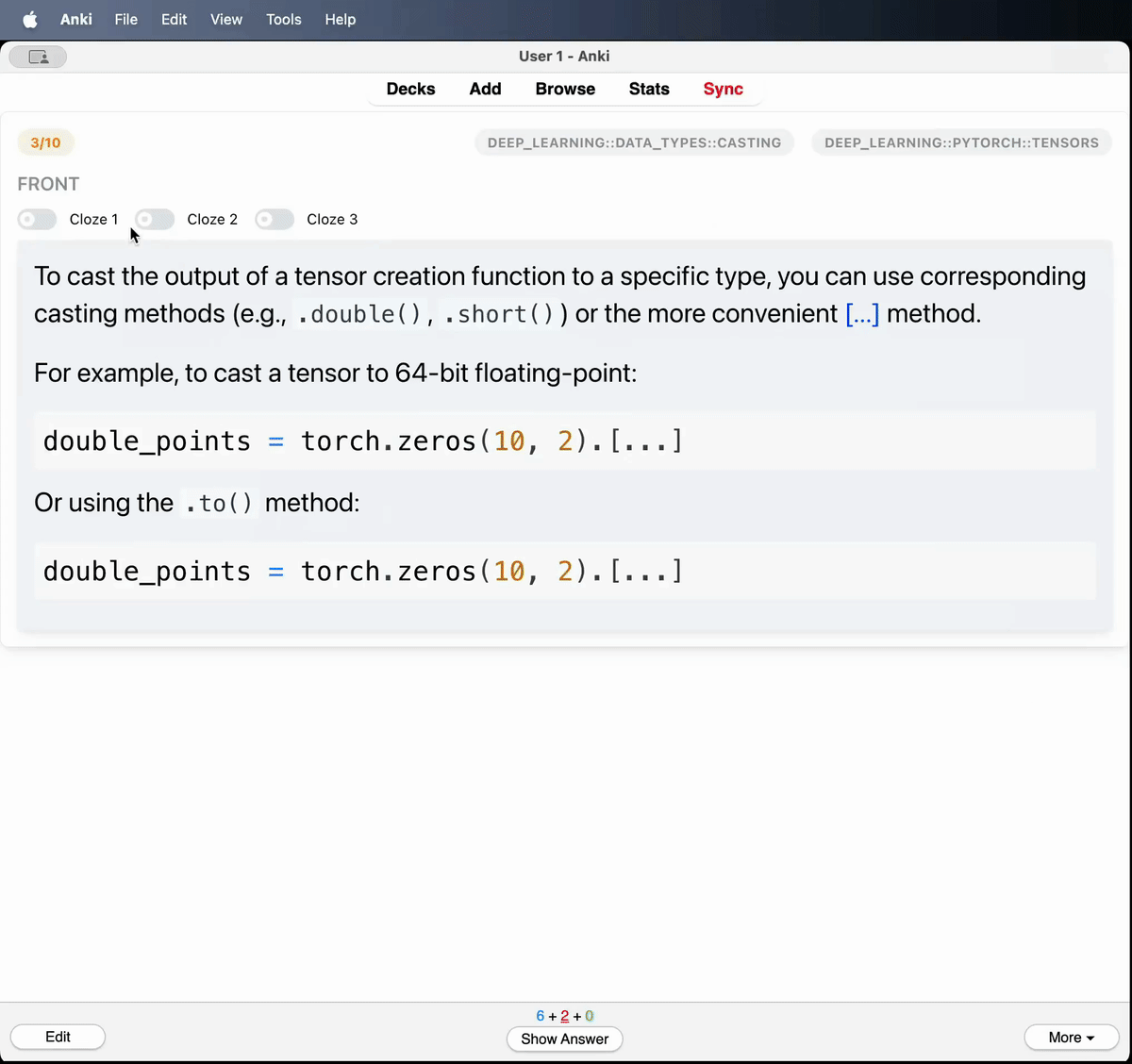Click the user profile icon top-left
The width and height of the screenshot is (1132, 1064).
point(38,57)
